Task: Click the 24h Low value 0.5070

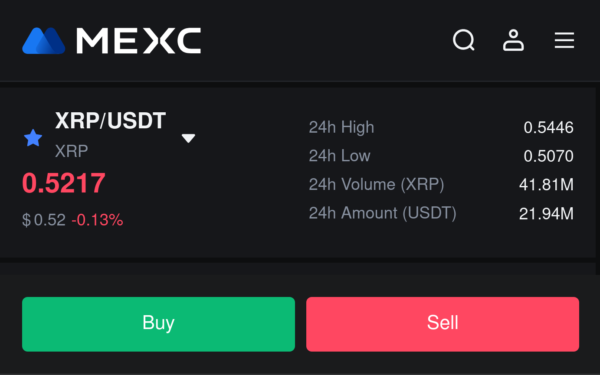Action: pyautogui.click(x=548, y=156)
